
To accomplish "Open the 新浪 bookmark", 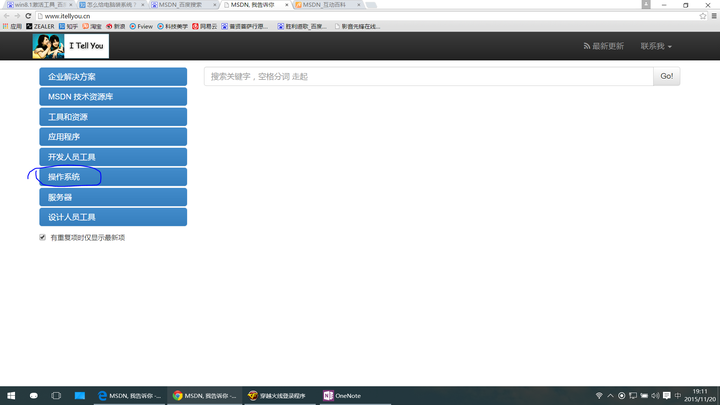I will 116,26.
